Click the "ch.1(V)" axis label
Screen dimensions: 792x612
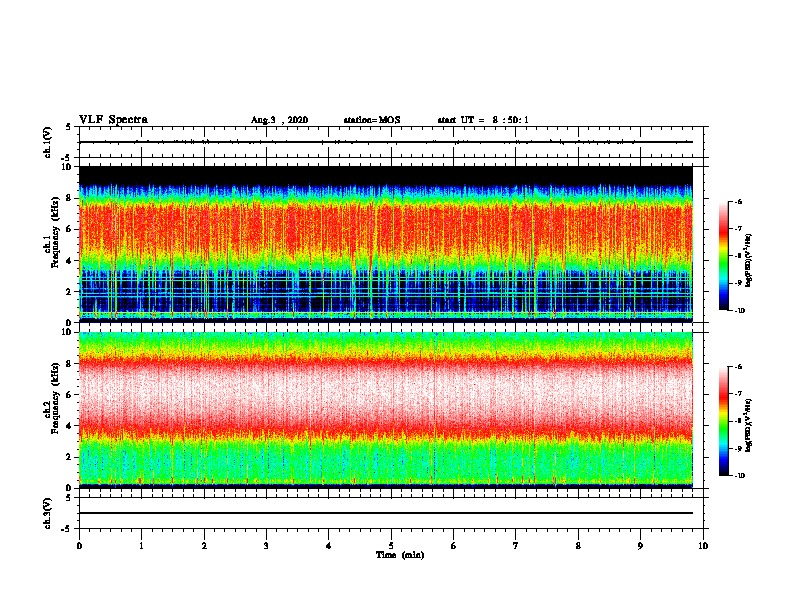pyautogui.click(x=47, y=142)
